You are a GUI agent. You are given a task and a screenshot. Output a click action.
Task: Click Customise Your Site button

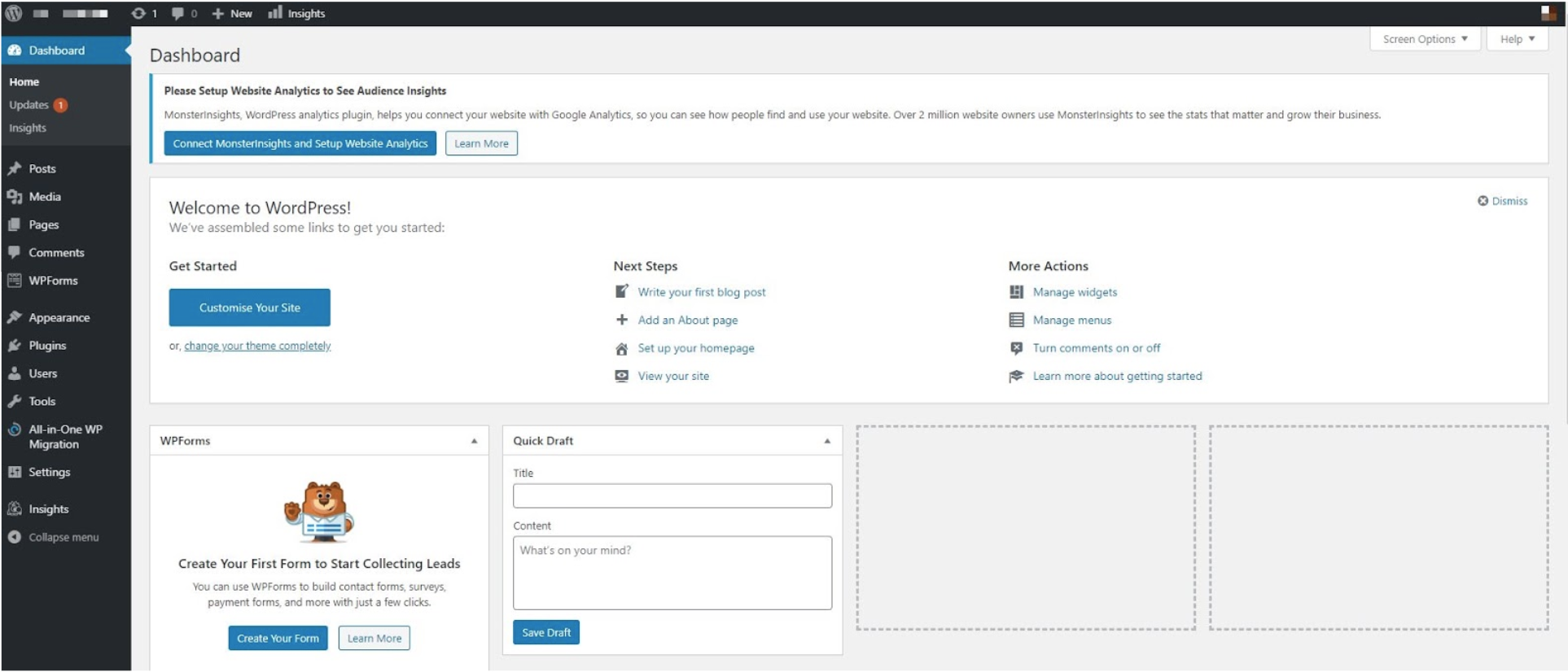click(250, 308)
